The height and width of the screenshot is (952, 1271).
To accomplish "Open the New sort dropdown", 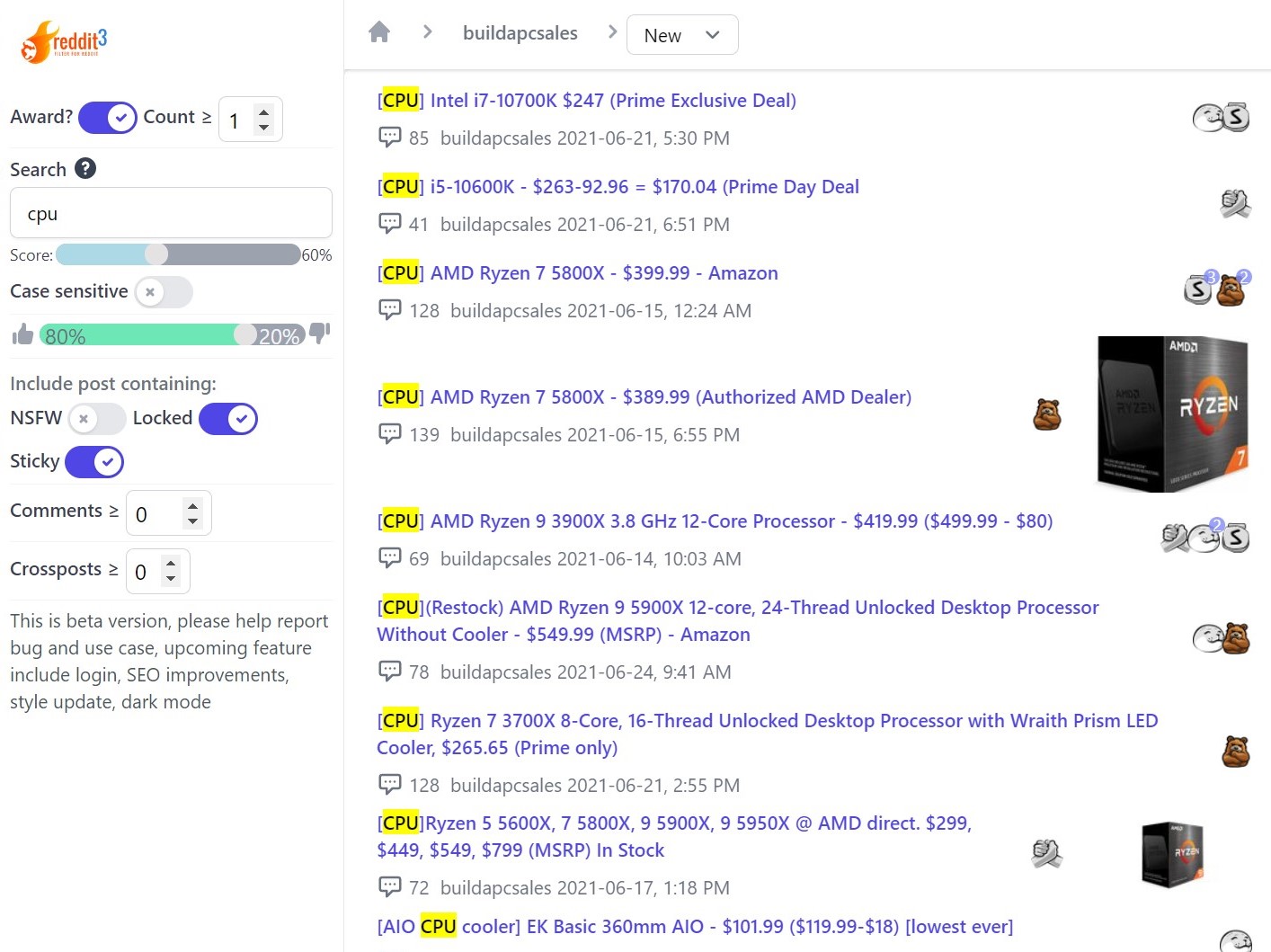I will [x=682, y=35].
